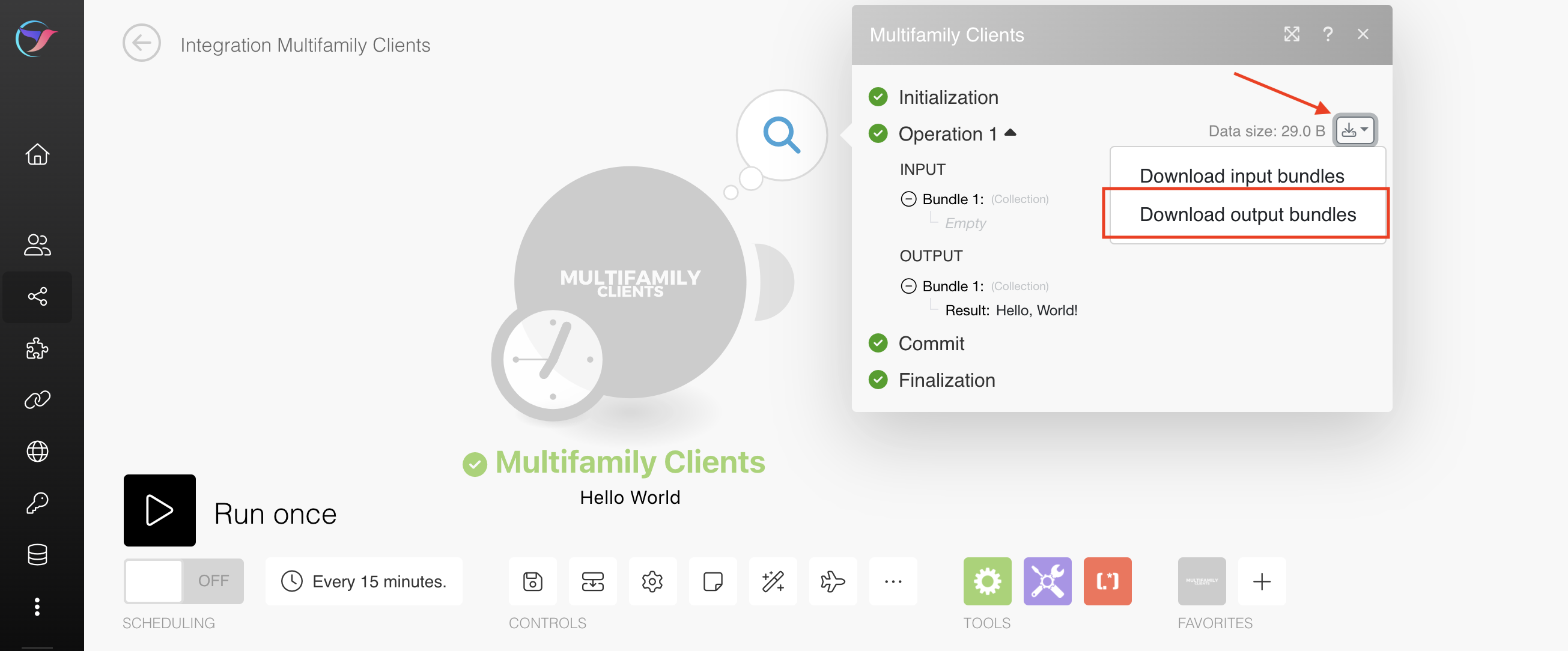Add a favorite with the plus button
The height and width of the screenshot is (651, 1568).
pos(1261,581)
